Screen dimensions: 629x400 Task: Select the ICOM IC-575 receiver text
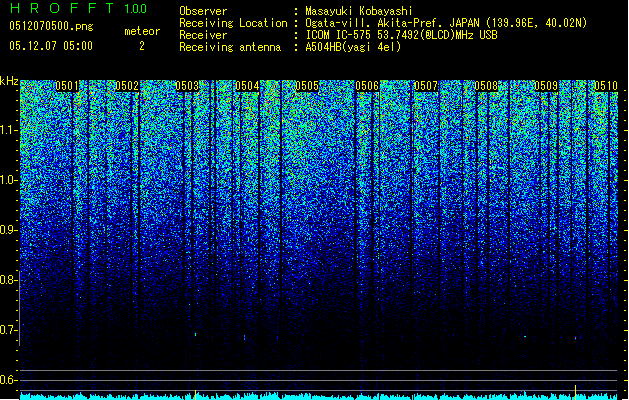tap(401, 35)
